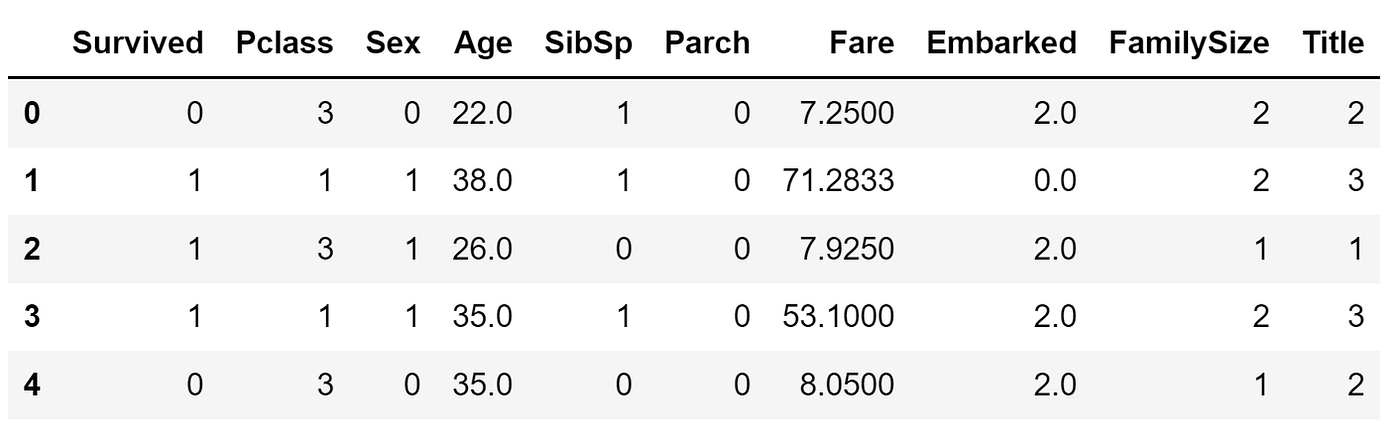The width and height of the screenshot is (1400, 426).
Task: Select the Age column header
Action: [x=482, y=45]
